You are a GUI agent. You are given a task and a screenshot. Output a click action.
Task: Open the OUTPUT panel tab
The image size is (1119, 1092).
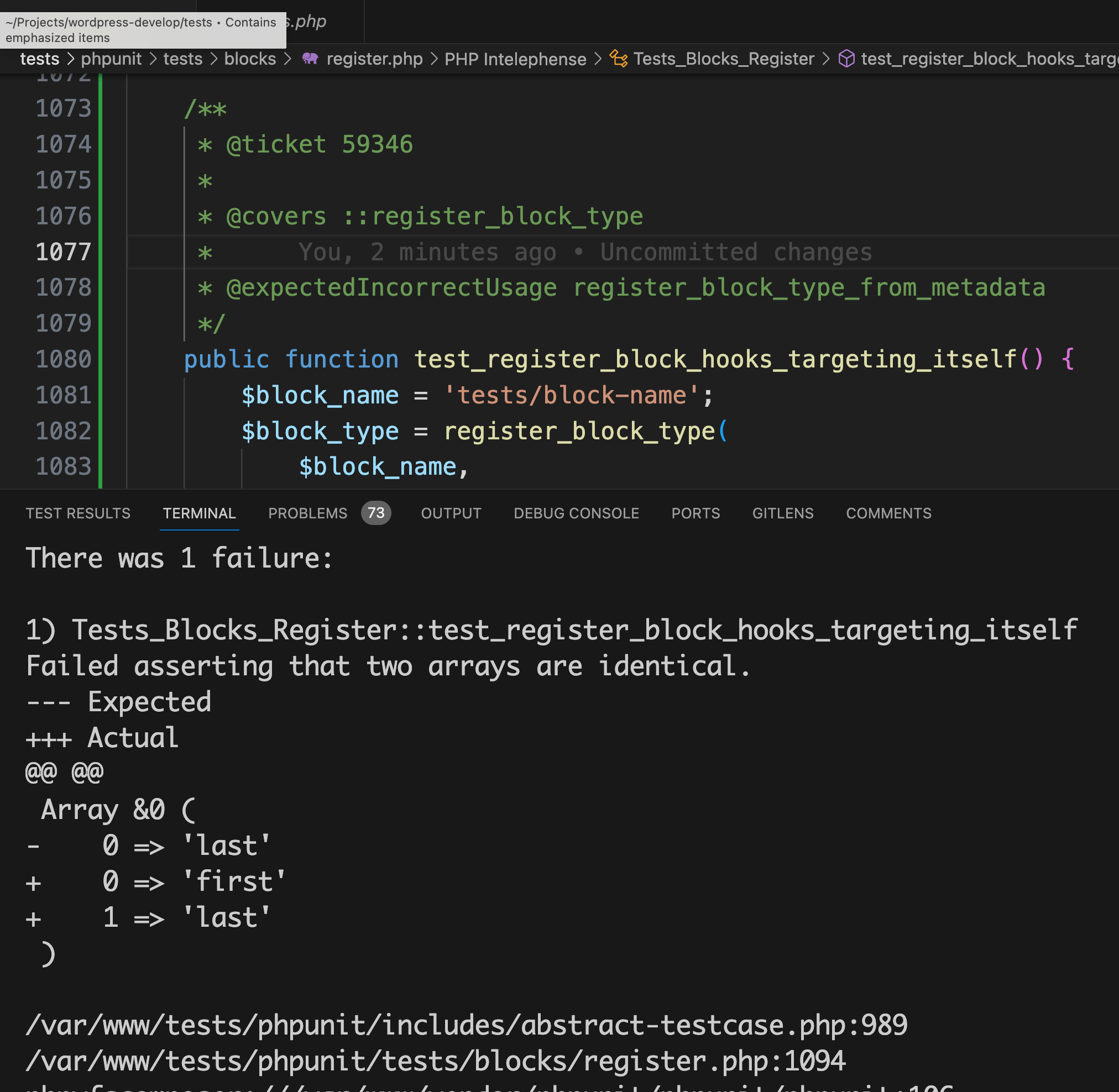(451, 513)
